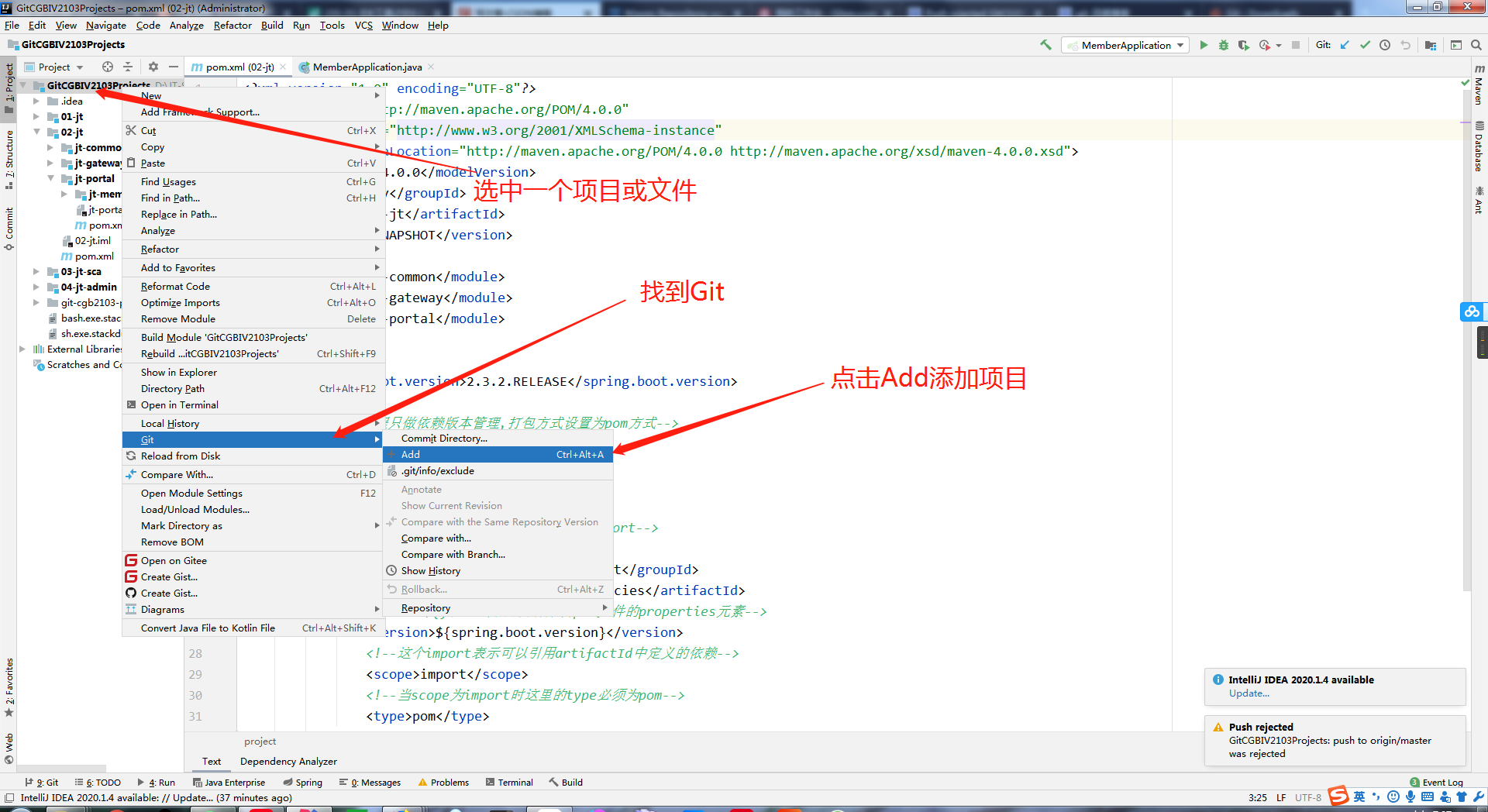Expand the External Libraries node

tap(22, 349)
